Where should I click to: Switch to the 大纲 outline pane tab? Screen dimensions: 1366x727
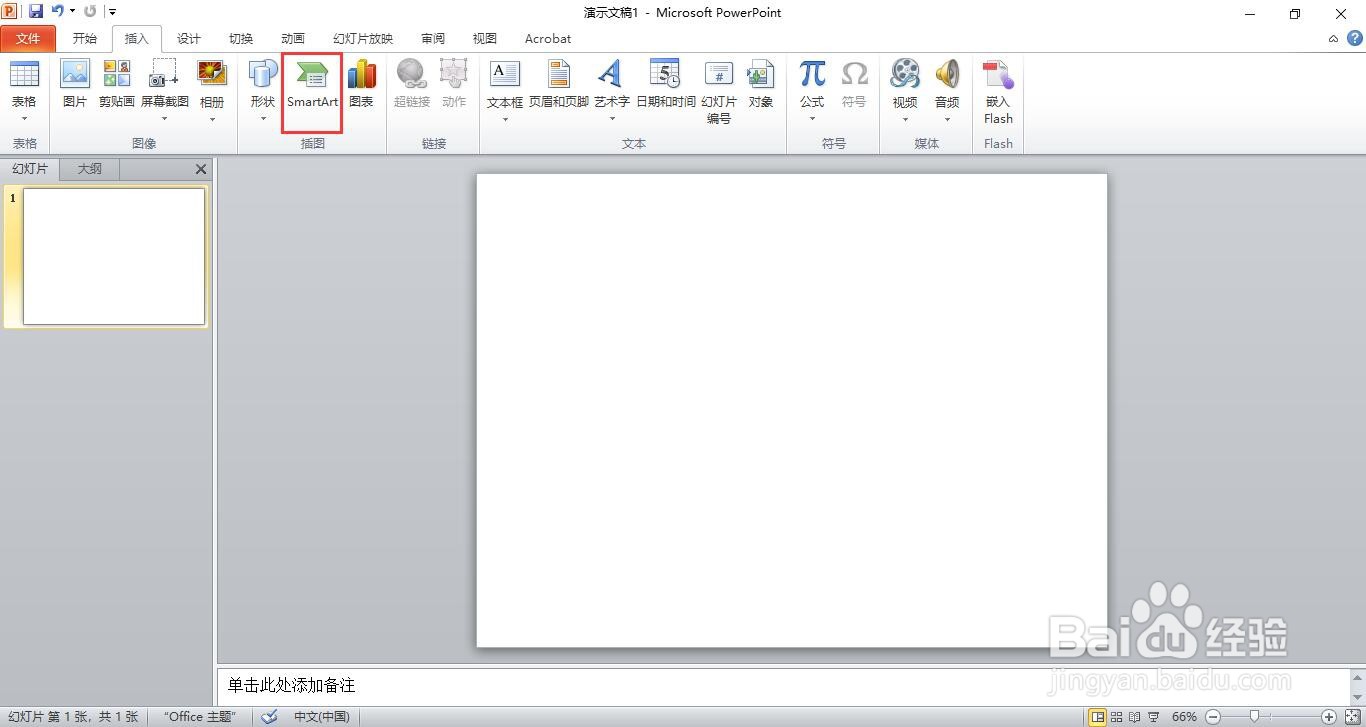[x=90, y=169]
